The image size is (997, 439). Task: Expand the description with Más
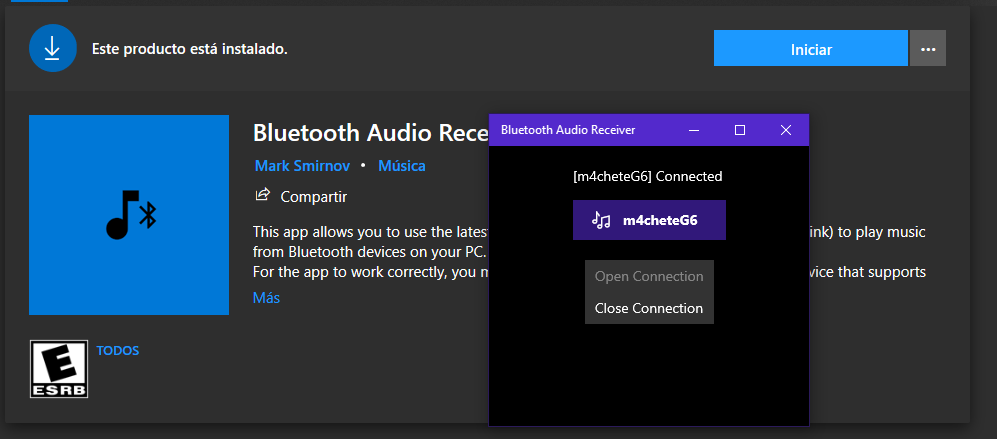pyautogui.click(x=266, y=297)
